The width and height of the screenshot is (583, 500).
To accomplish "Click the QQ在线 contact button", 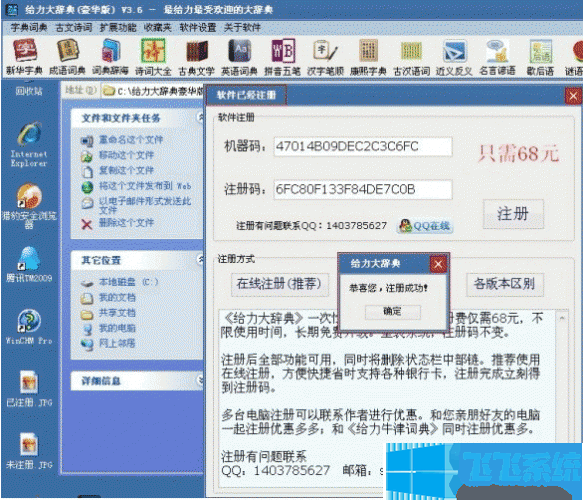I will tap(425, 226).
